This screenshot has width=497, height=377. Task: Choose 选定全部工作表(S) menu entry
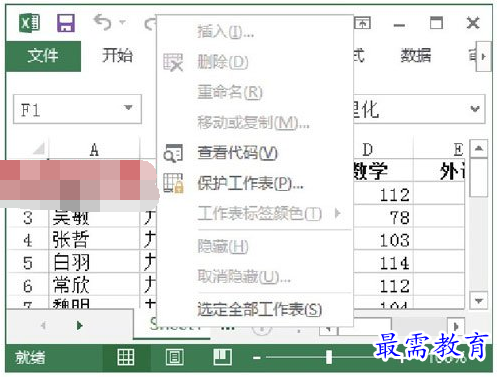(x=259, y=309)
